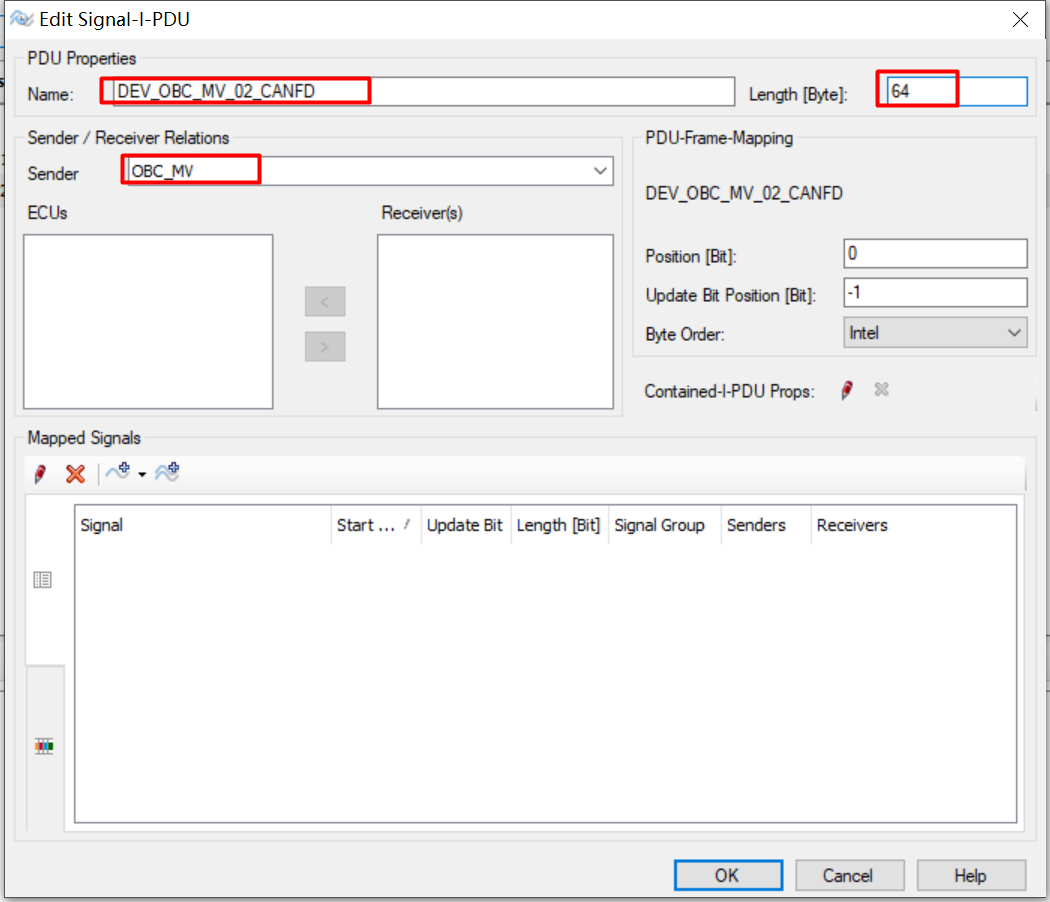Confirm changes with the OK button
The image size is (1050, 902).
pyautogui.click(x=728, y=874)
